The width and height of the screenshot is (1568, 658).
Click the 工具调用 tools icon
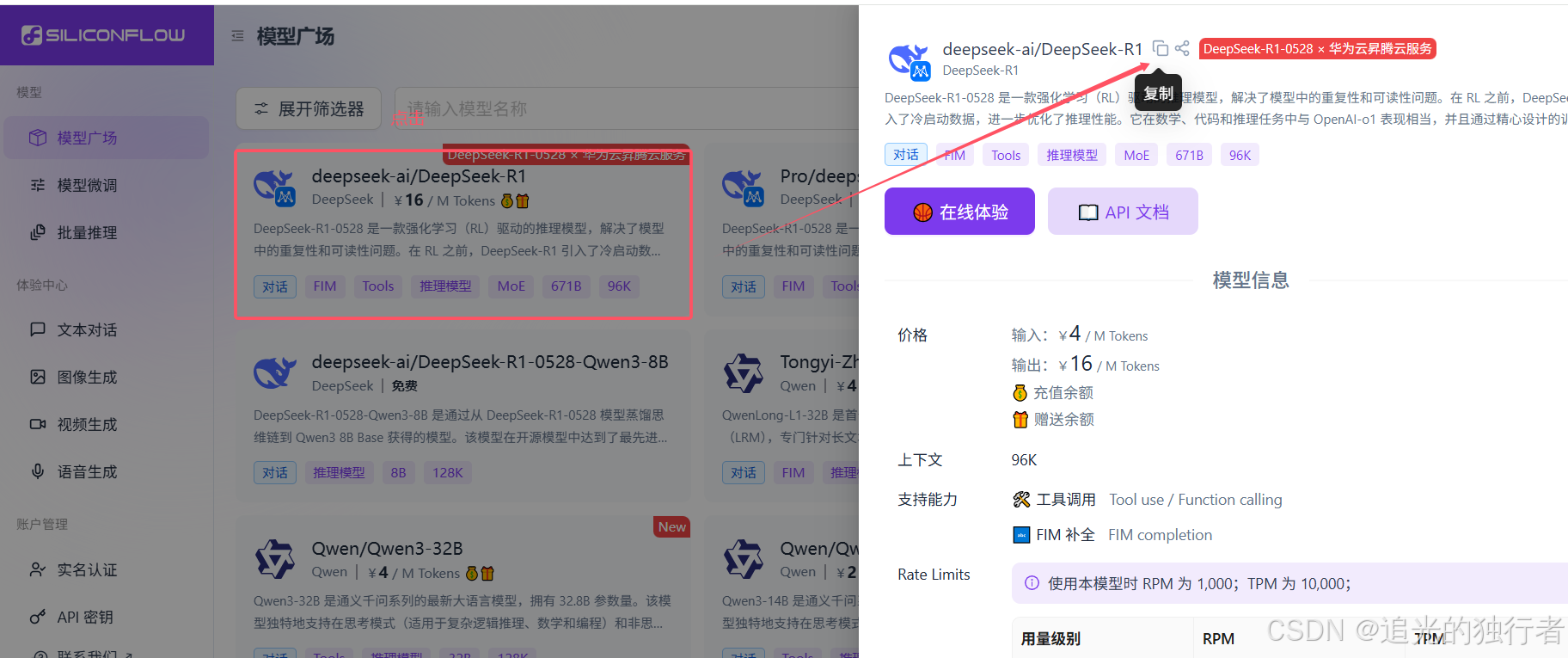tap(1021, 499)
